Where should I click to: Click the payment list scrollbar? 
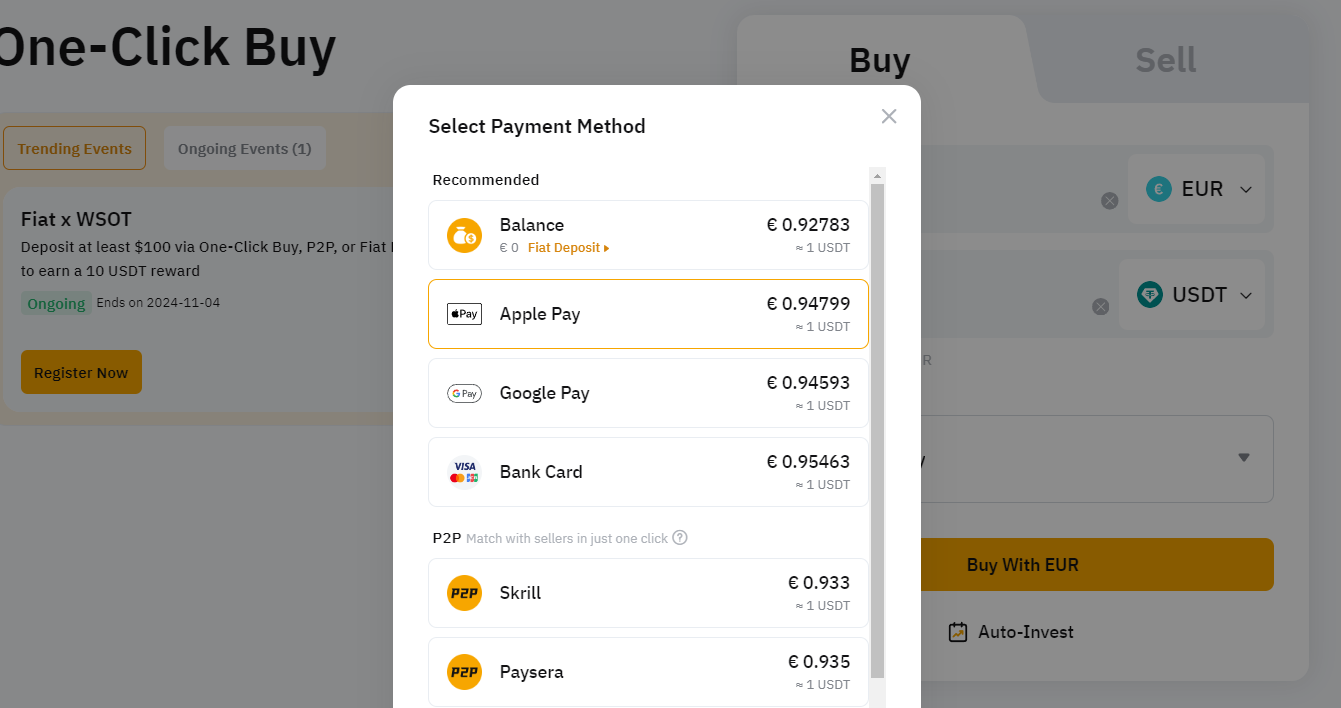877,430
